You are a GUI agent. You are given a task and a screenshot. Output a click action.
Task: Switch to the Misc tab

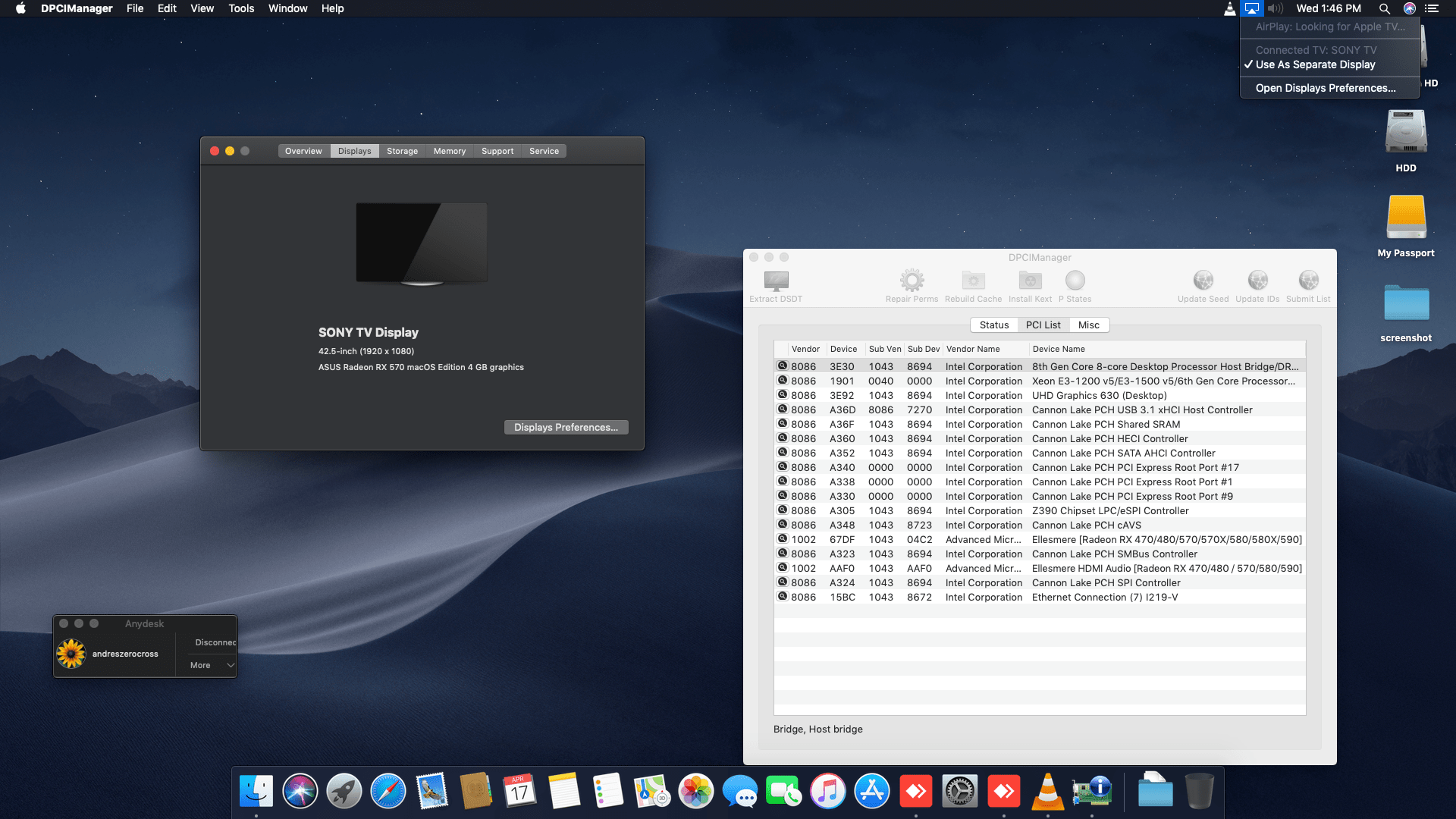[x=1088, y=325]
